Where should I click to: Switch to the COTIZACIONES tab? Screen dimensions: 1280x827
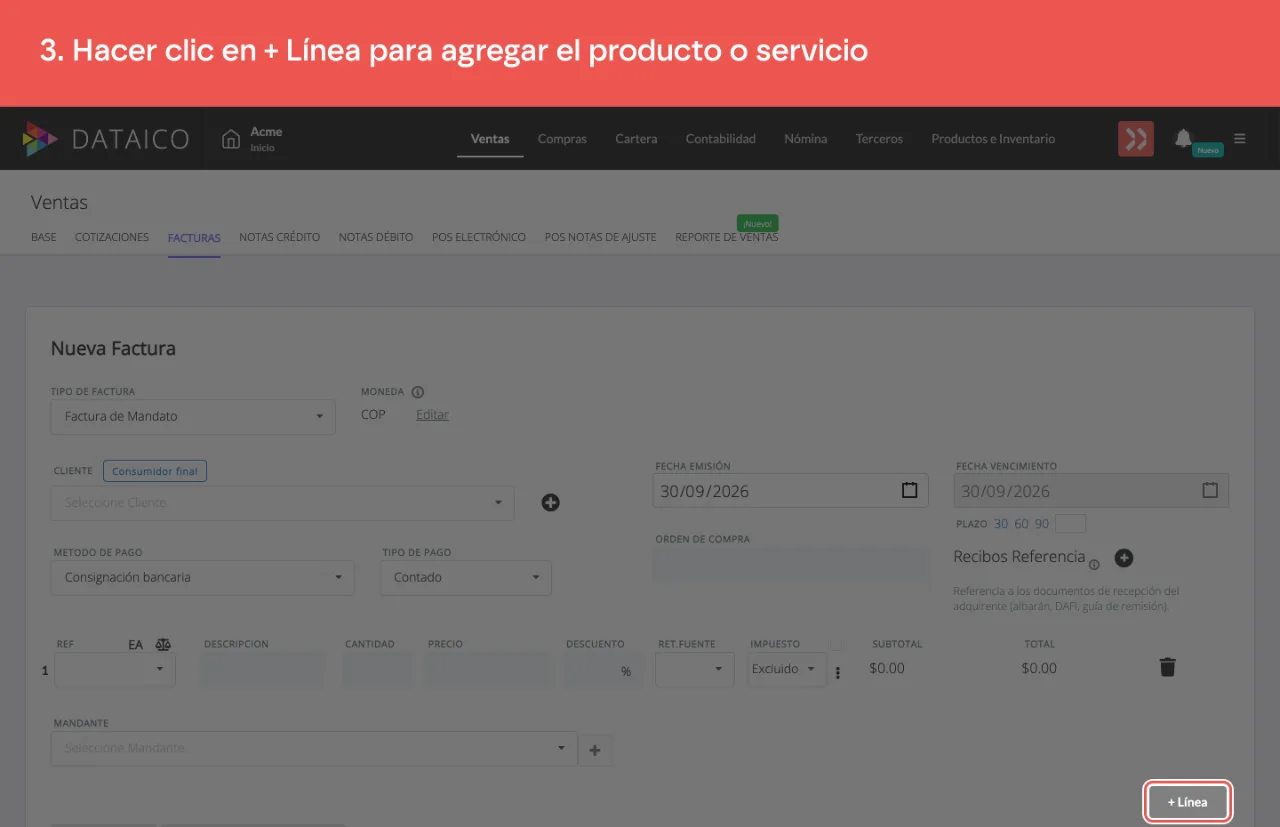[112, 237]
